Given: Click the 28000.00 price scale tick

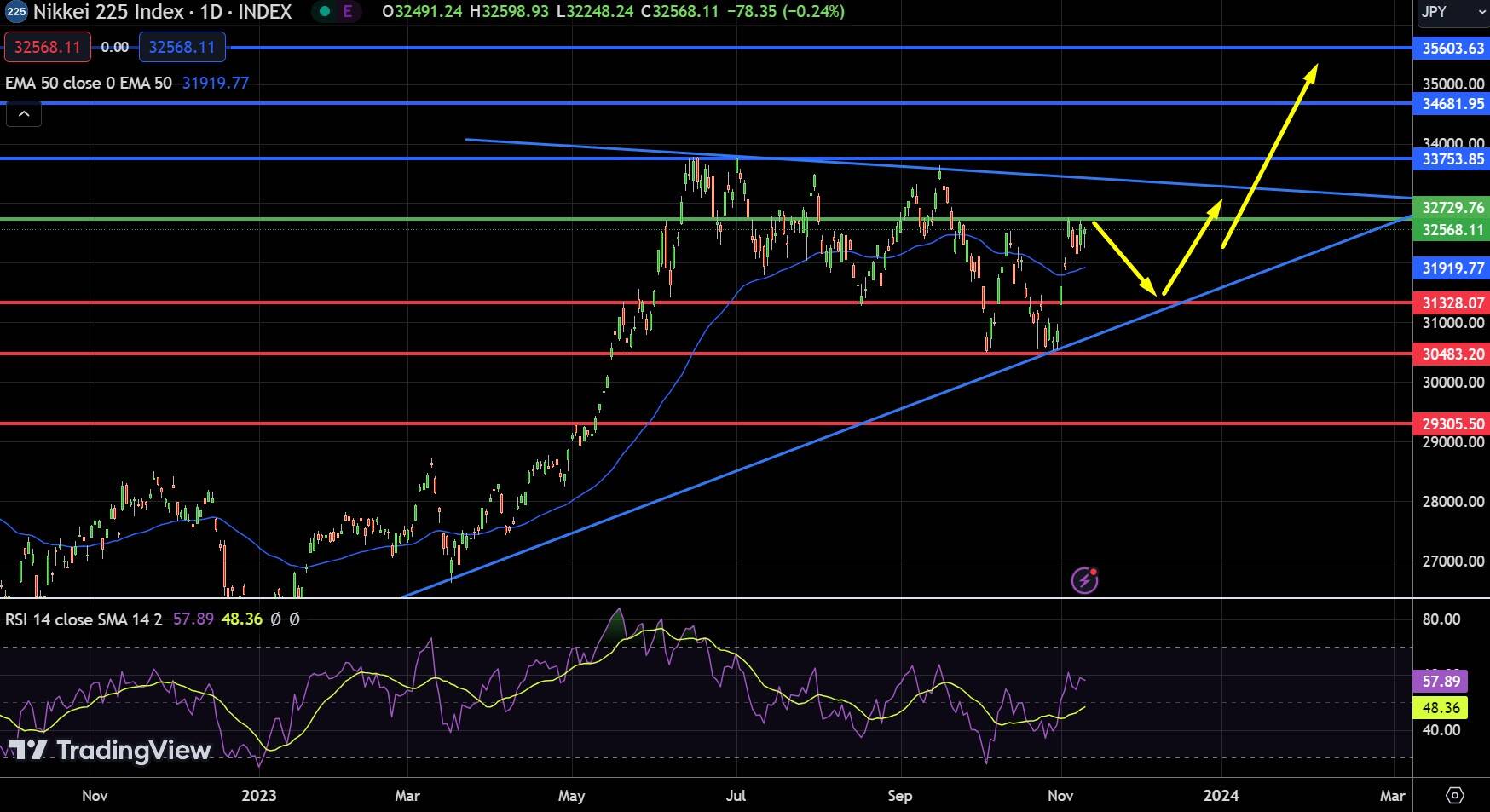Looking at the screenshot, I should click(1453, 502).
